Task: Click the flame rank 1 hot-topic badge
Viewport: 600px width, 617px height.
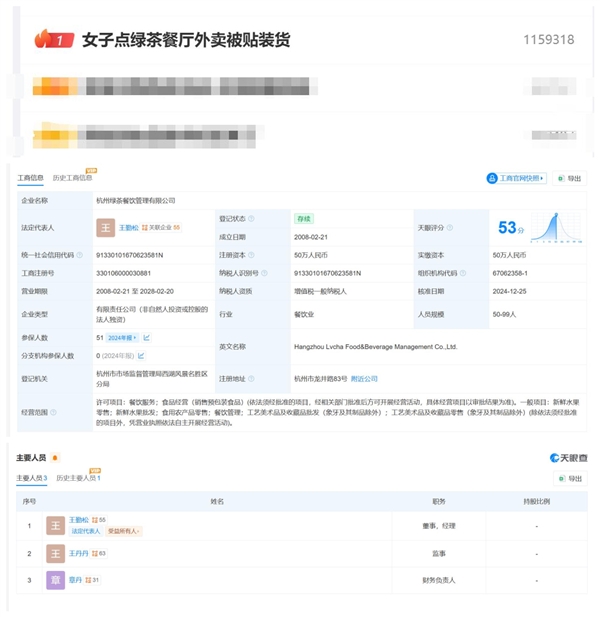Action: point(54,40)
